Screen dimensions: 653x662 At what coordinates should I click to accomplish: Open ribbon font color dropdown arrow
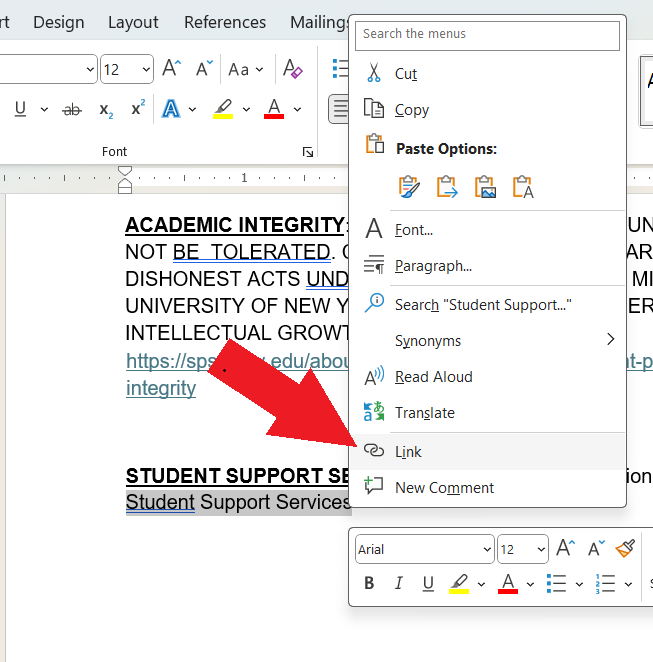297,110
